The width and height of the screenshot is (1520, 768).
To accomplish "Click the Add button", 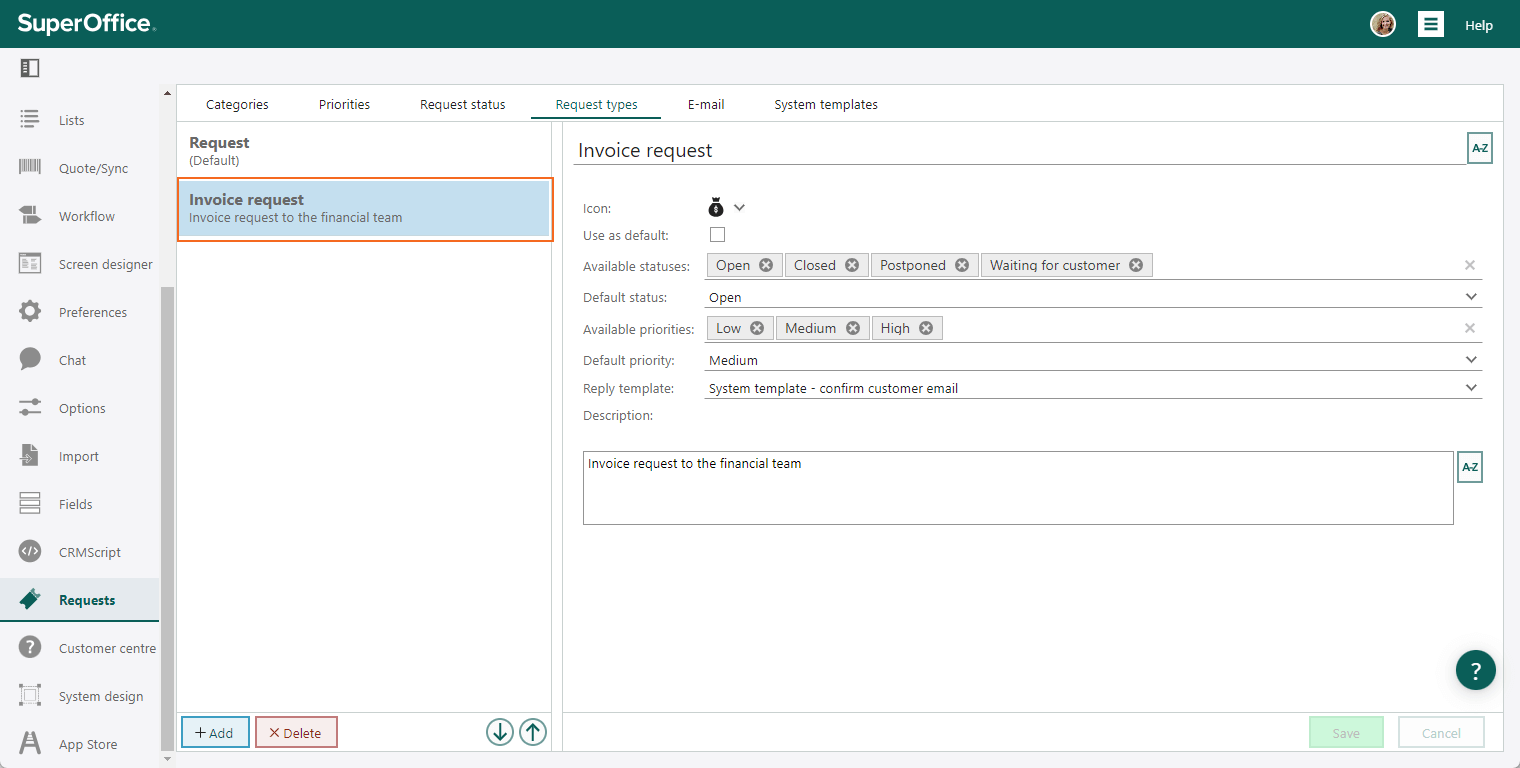I will [215, 733].
